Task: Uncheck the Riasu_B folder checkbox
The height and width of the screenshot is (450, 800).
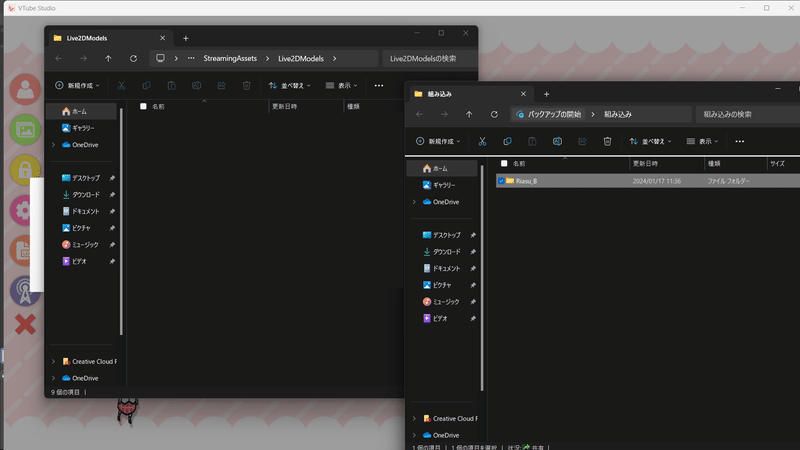Action: click(501, 181)
